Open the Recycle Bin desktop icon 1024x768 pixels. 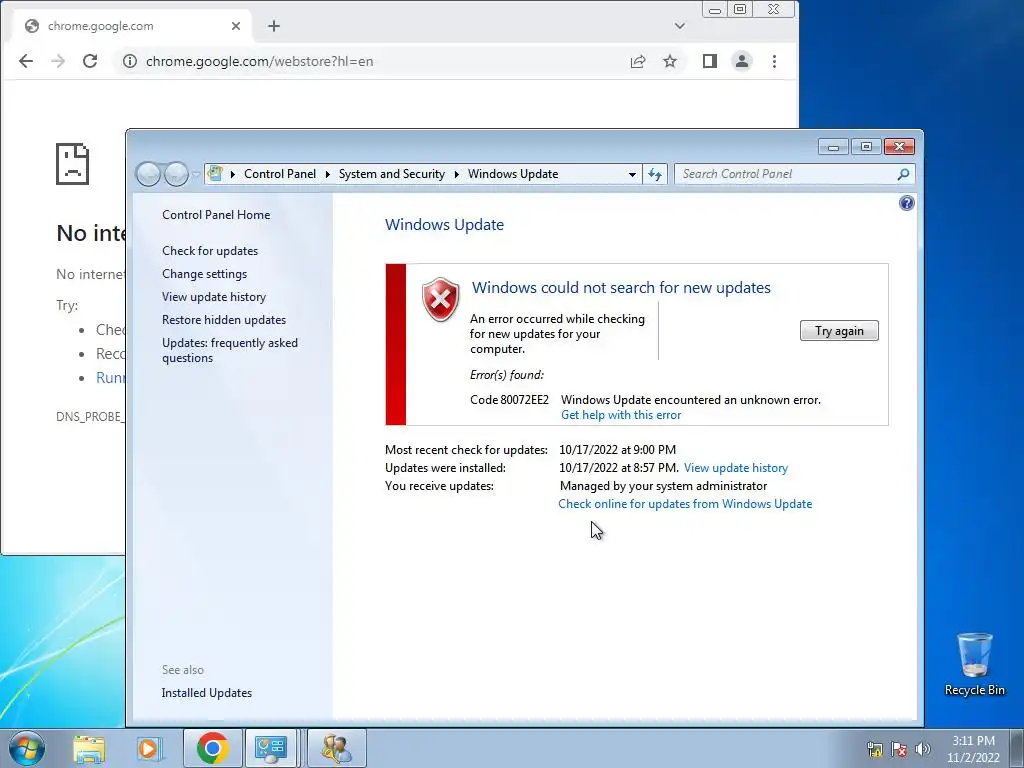point(974,664)
